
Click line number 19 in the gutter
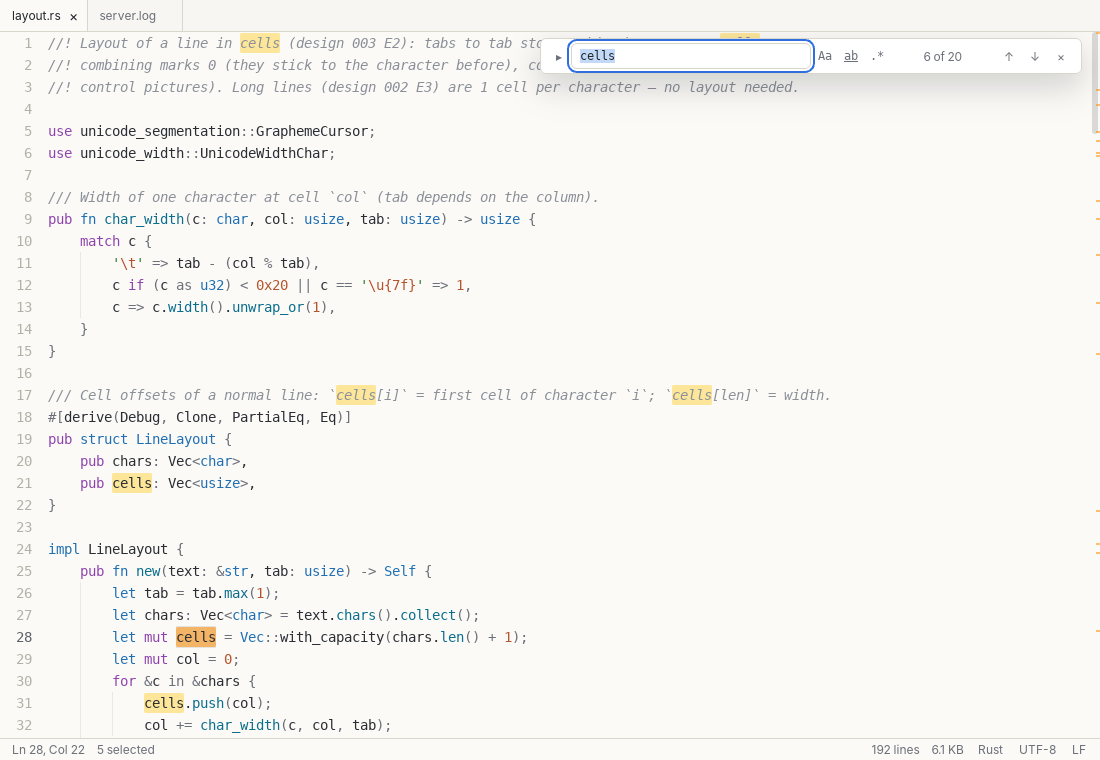coord(24,439)
